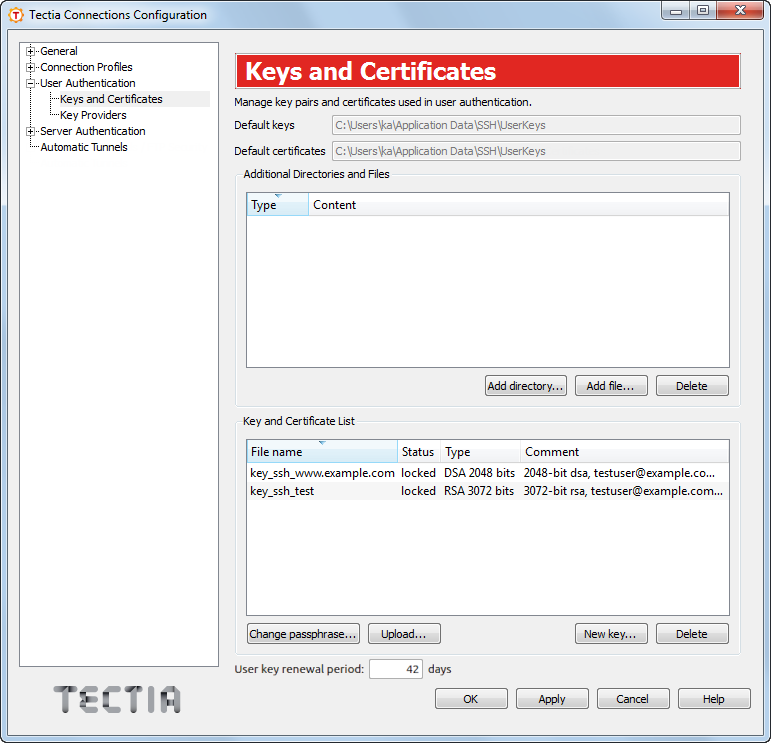Viewport: 771px width, 743px height.
Task: Open Keys and Certificates tree item
Action: [111, 99]
